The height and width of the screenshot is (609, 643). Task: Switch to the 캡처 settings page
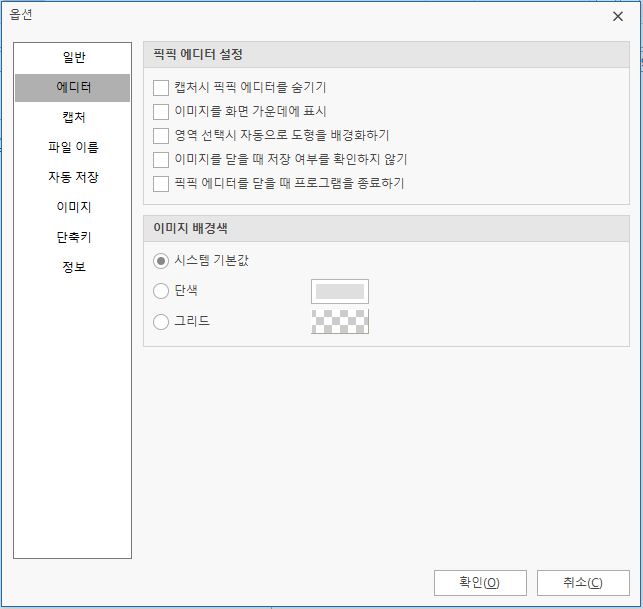tap(73, 117)
